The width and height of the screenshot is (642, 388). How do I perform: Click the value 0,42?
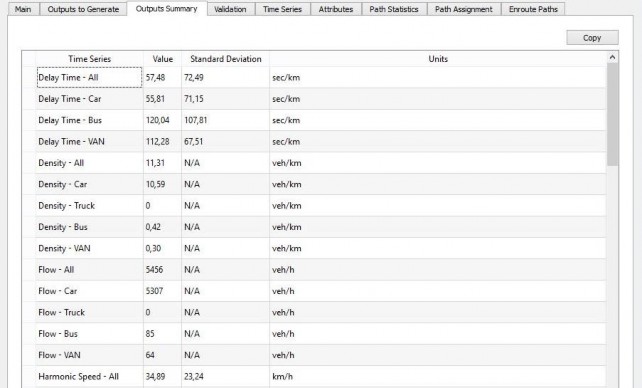[x=153, y=227]
